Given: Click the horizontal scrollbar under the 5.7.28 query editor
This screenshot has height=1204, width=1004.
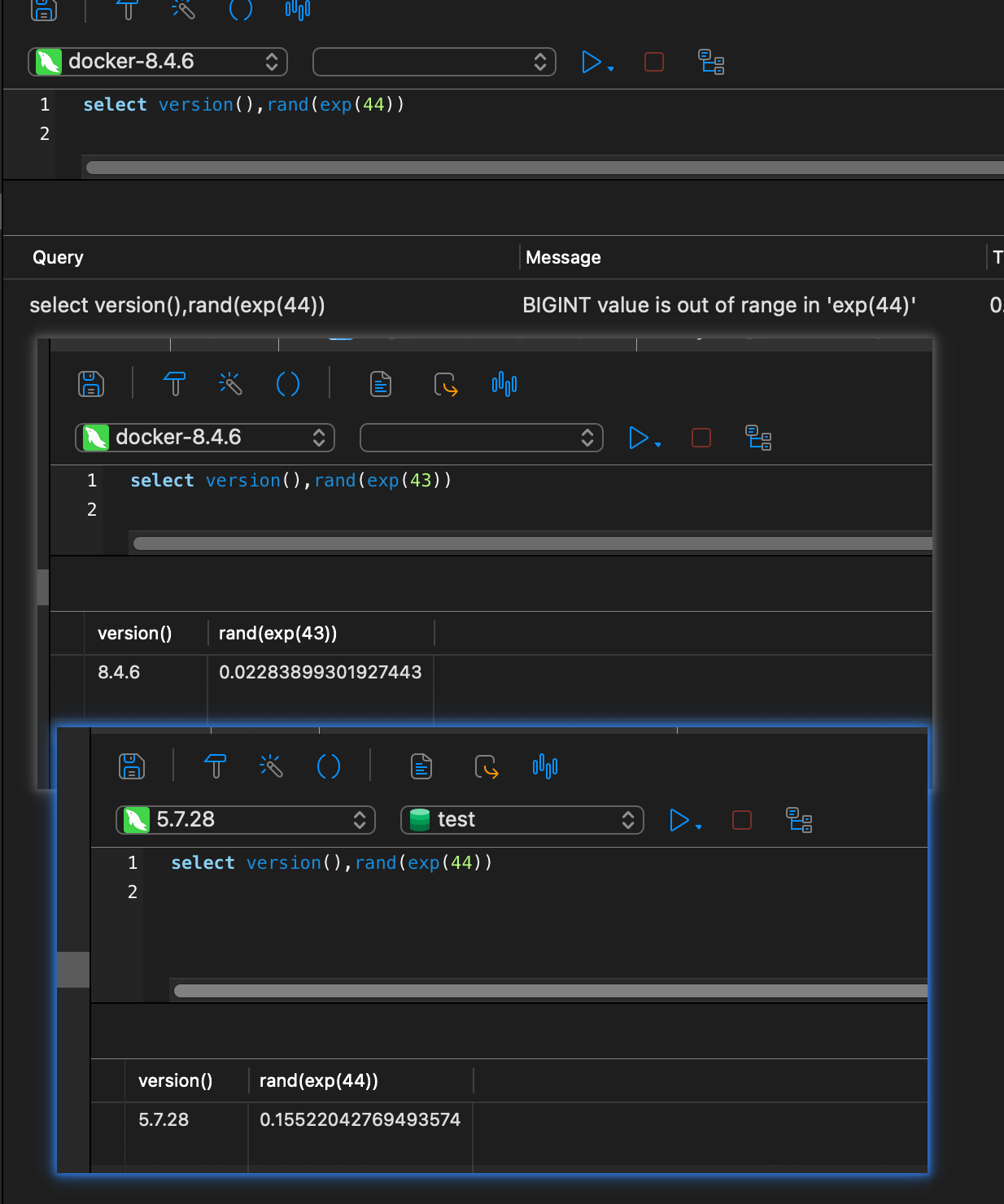Looking at the screenshot, I should click(x=550, y=991).
